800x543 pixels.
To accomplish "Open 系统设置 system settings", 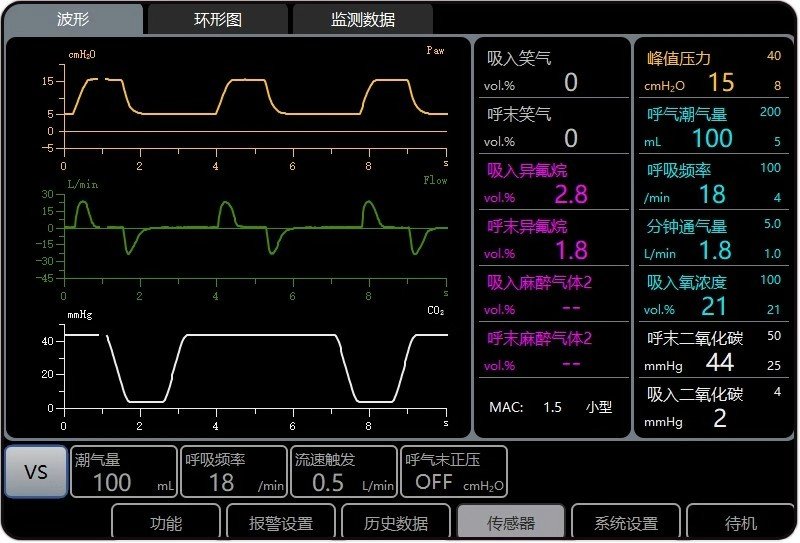I will [626, 523].
